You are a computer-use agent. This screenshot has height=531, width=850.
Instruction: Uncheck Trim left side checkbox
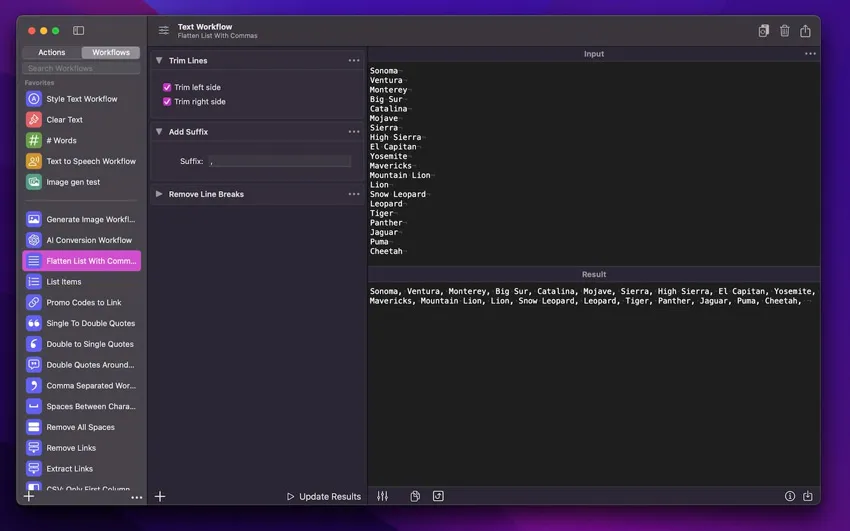click(x=167, y=87)
